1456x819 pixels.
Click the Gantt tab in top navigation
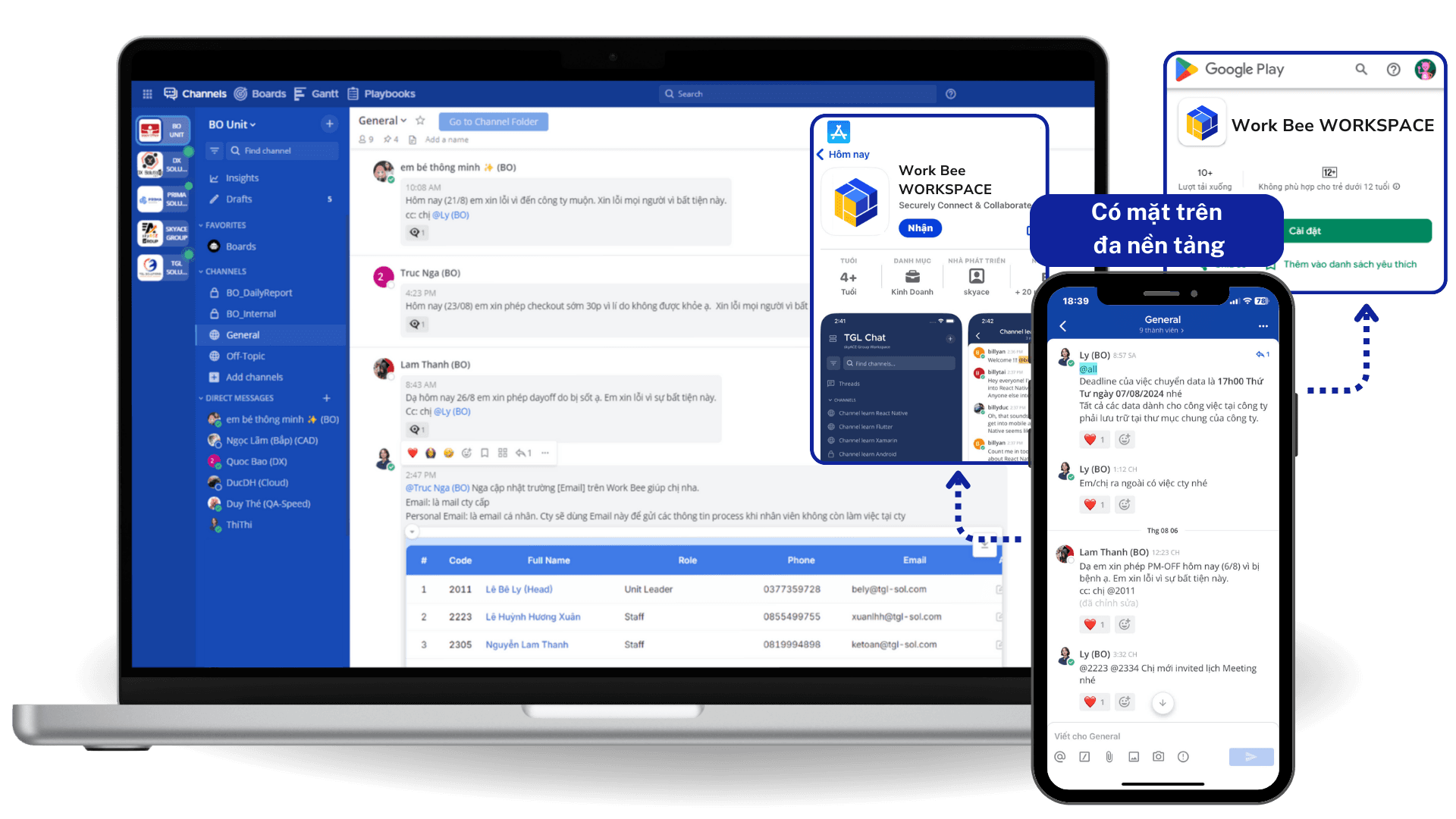tap(323, 93)
